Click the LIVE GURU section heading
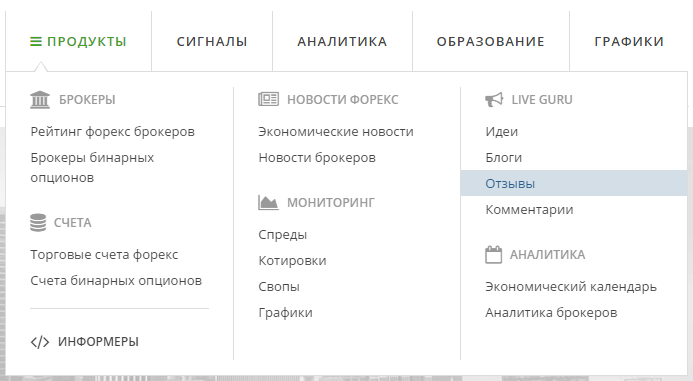Viewport: 693px width, 381px height. (542, 100)
